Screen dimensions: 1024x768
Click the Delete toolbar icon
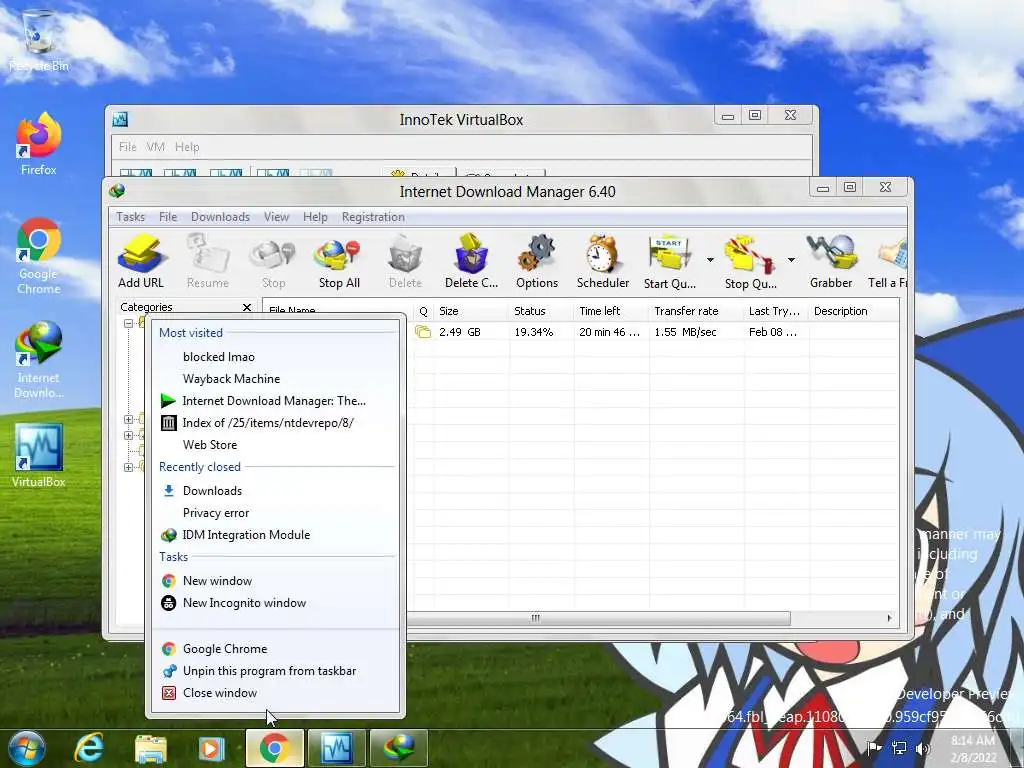tap(405, 263)
